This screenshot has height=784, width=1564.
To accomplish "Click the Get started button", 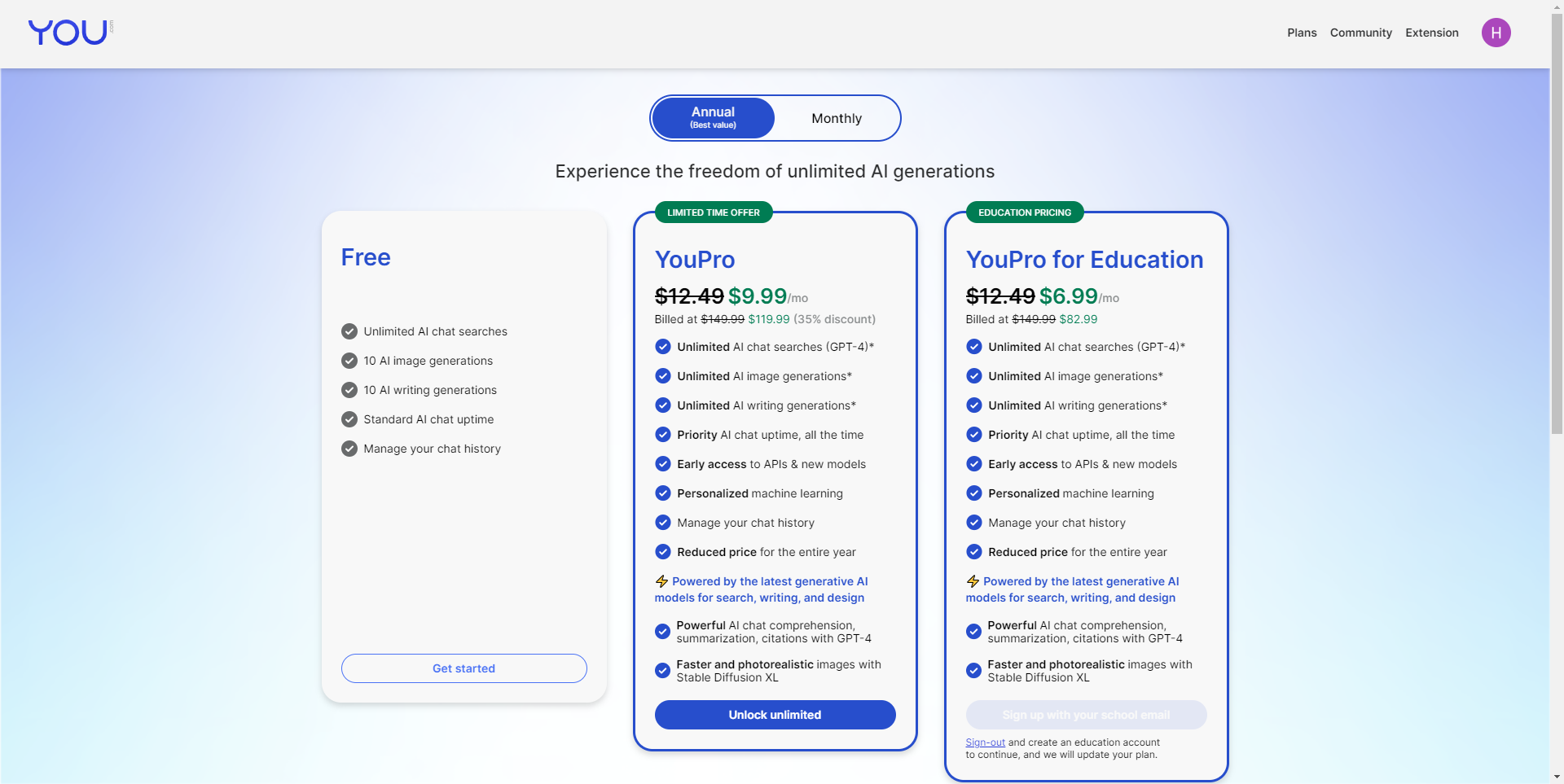I will coord(464,668).
